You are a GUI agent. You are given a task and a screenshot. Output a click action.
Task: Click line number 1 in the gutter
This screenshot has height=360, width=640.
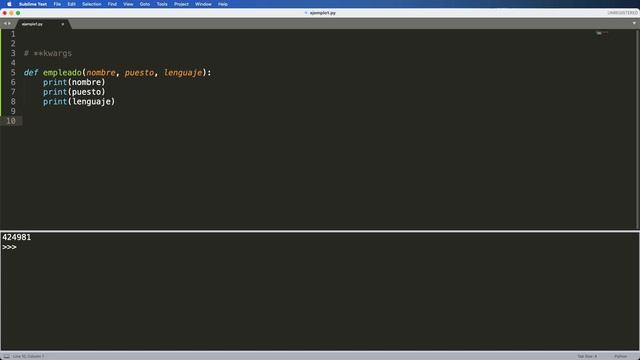pos(13,34)
